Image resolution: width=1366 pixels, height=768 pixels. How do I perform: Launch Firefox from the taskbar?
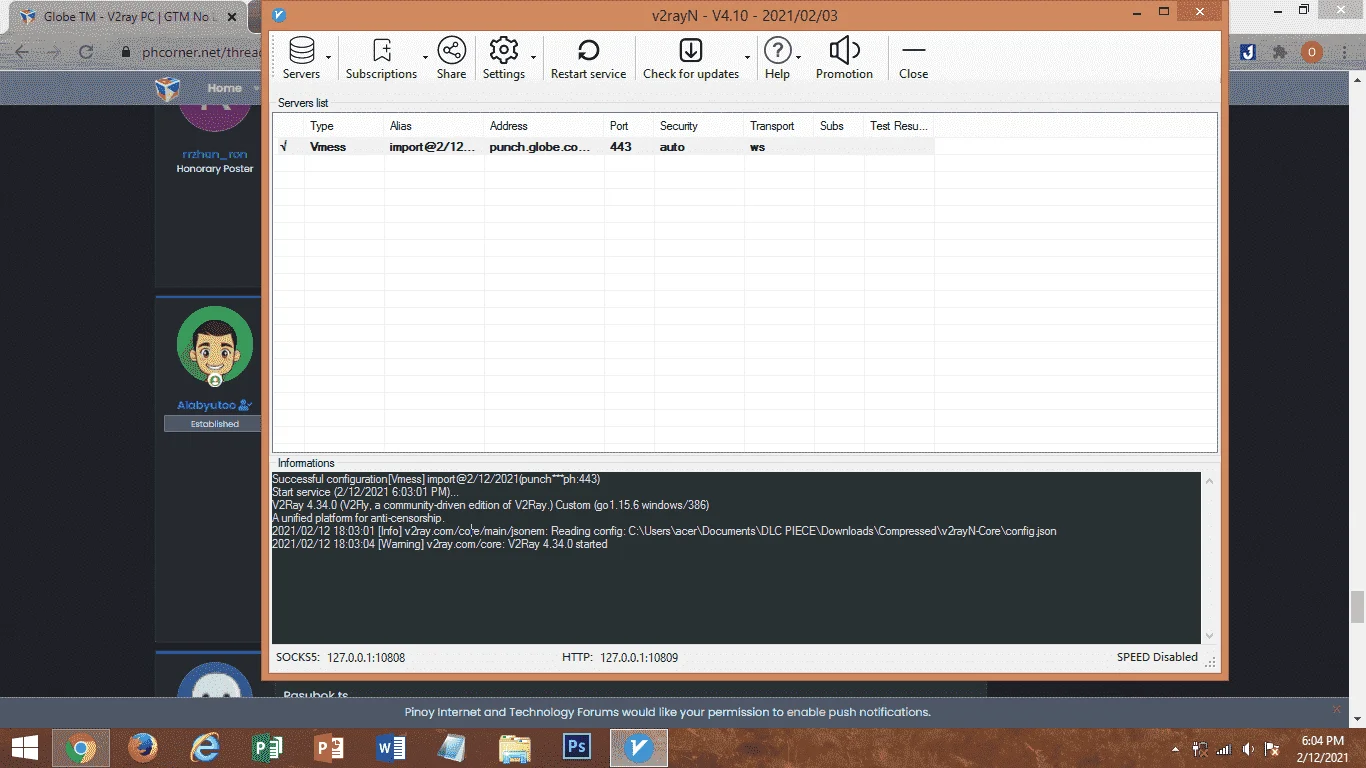(143, 748)
